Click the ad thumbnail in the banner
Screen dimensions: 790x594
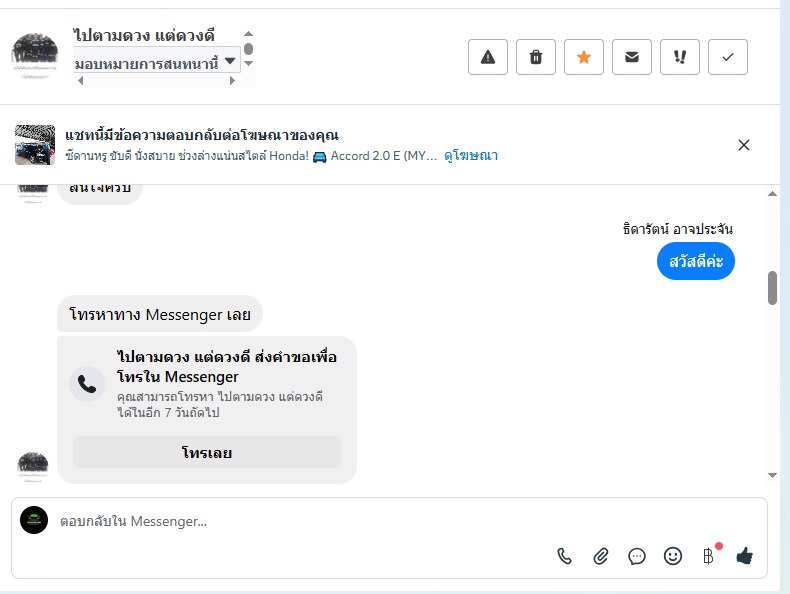tap(35, 145)
